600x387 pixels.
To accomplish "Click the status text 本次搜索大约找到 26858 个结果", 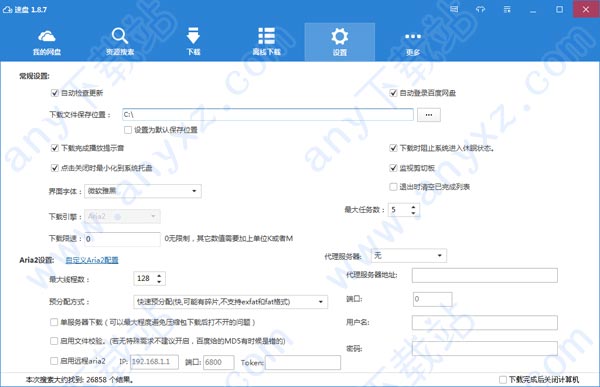I will 79,380.
